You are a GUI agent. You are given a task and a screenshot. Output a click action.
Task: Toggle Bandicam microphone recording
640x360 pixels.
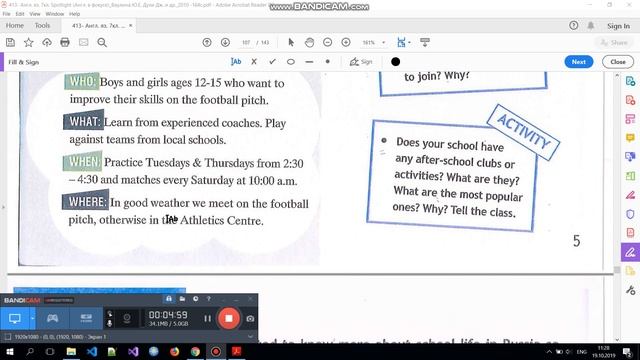tap(109, 323)
